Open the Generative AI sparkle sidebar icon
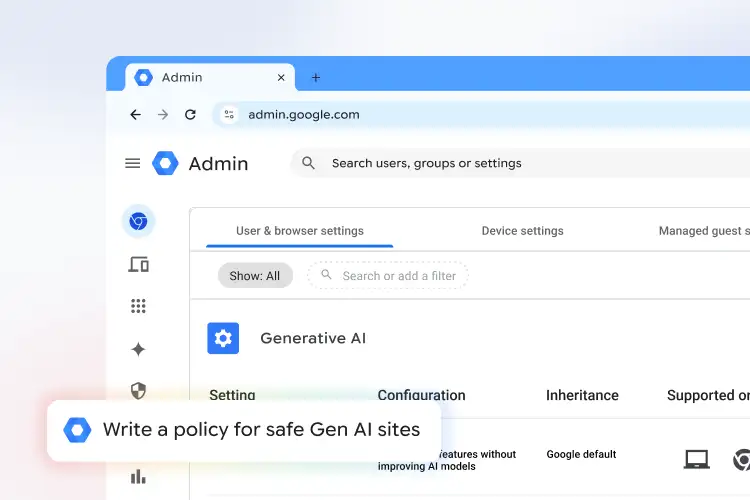 coord(138,349)
